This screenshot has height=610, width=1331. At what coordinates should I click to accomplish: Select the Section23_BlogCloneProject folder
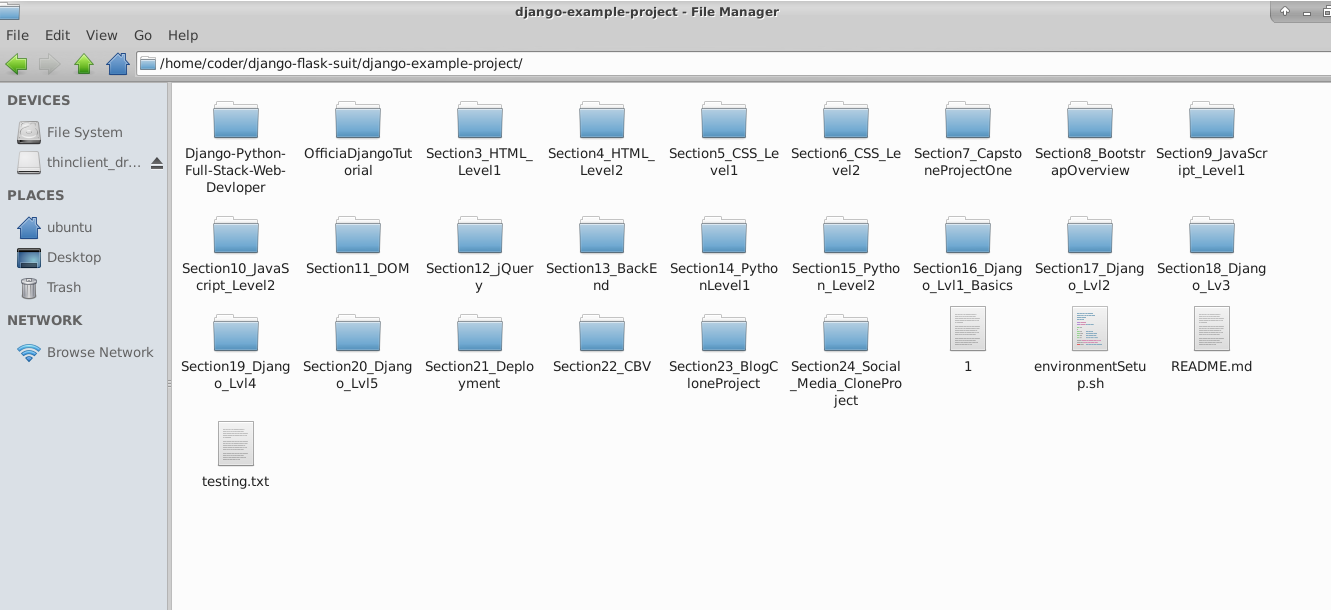[x=724, y=352]
